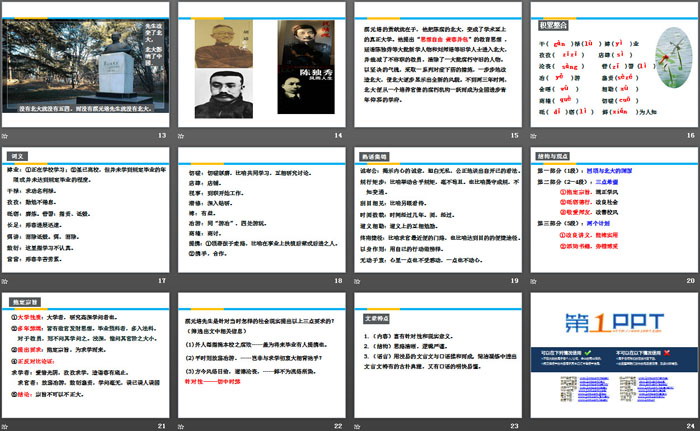700x431 pixels.
Task: Click the animation star icon under slide 21
Action: 7,423
